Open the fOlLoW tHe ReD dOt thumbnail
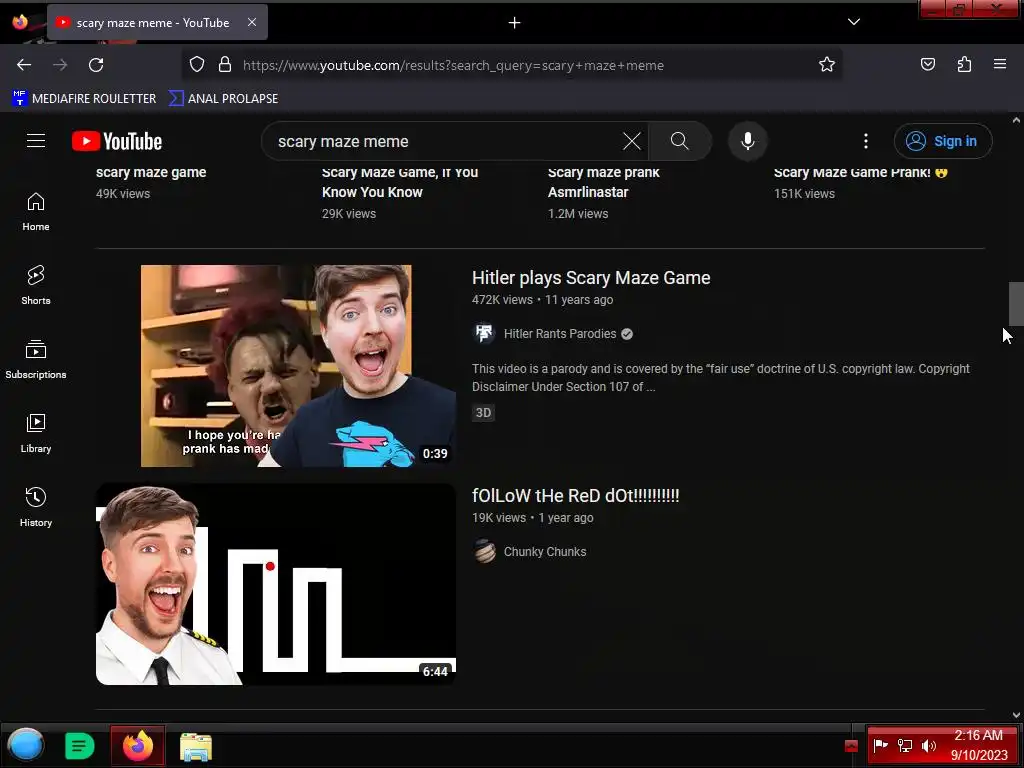The width and height of the screenshot is (1024, 768). (x=276, y=584)
